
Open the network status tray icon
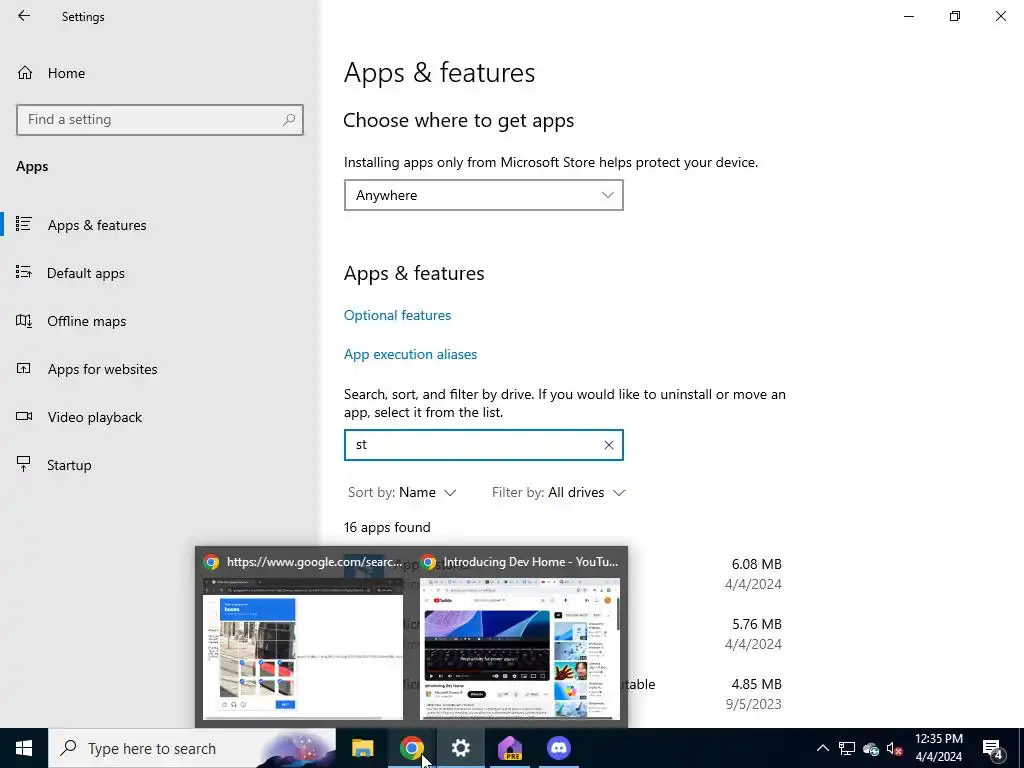pyautogui.click(x=847, y=748)
